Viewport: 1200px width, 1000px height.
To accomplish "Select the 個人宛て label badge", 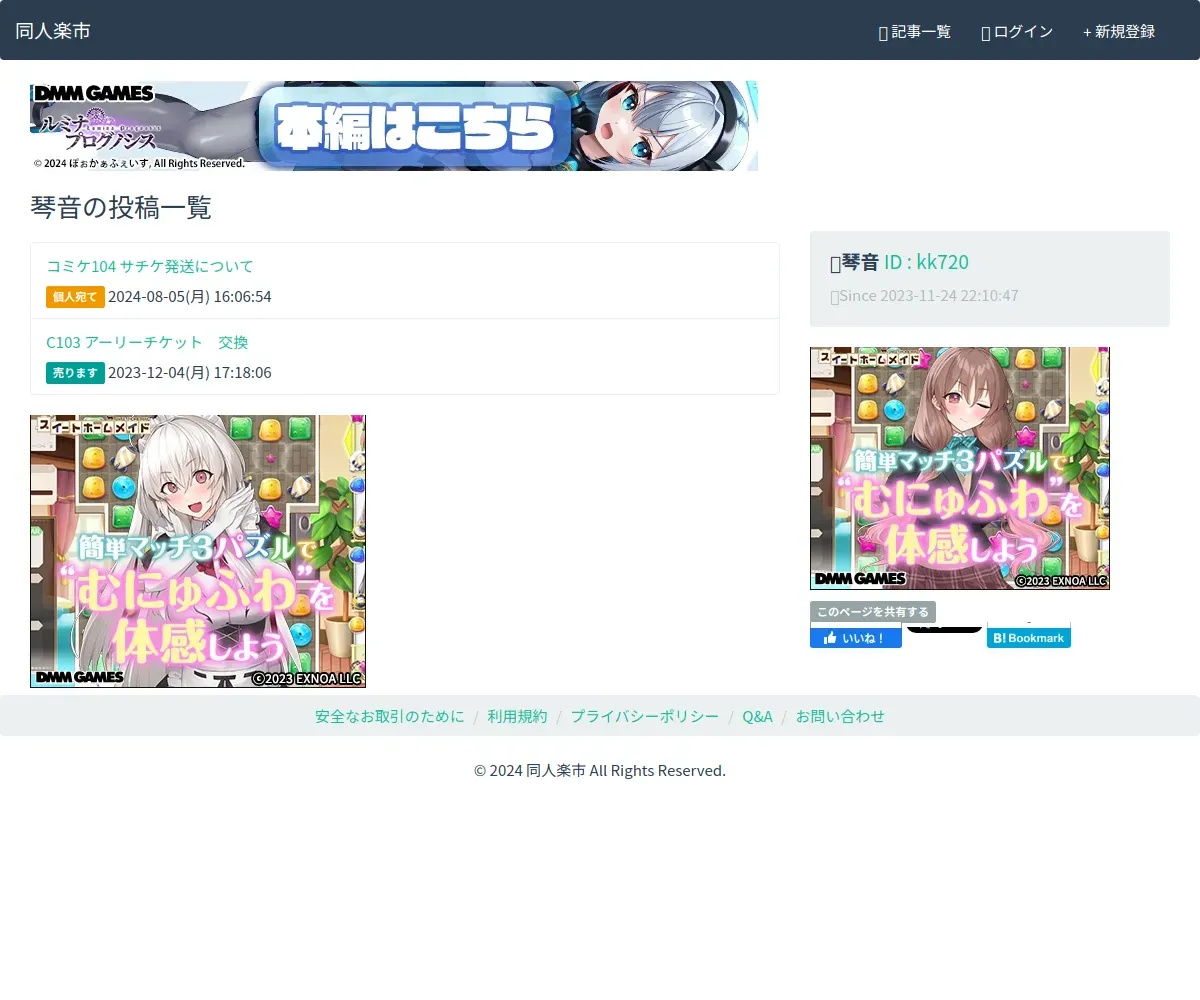I will click(75, 297).
